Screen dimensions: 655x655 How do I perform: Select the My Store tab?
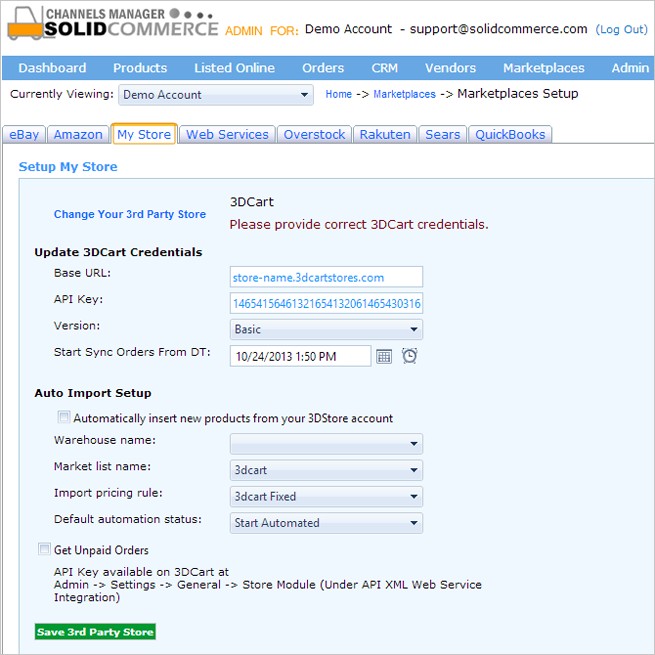tap(144, 134)
